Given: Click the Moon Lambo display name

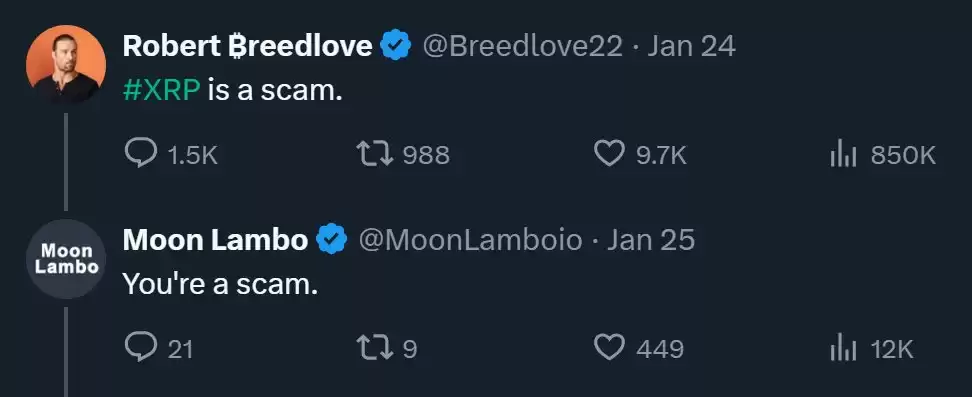Looking at the screenshot, I should pyautogui.click(x=215, y=240).
